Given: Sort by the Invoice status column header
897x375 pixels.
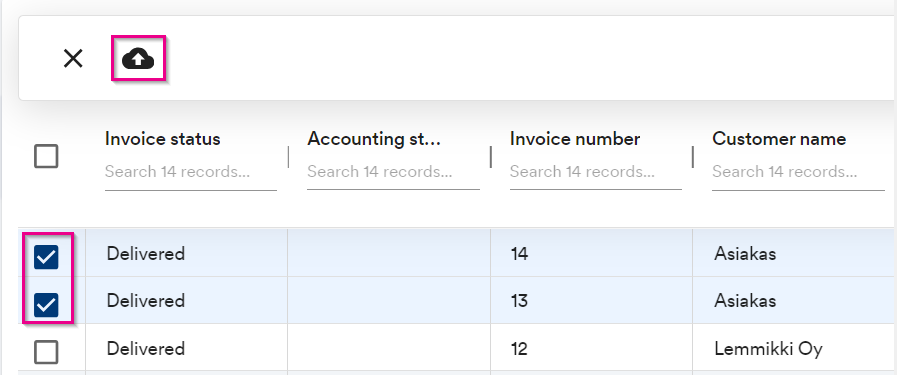Looking at the screenshot, I should coord(162,139).
